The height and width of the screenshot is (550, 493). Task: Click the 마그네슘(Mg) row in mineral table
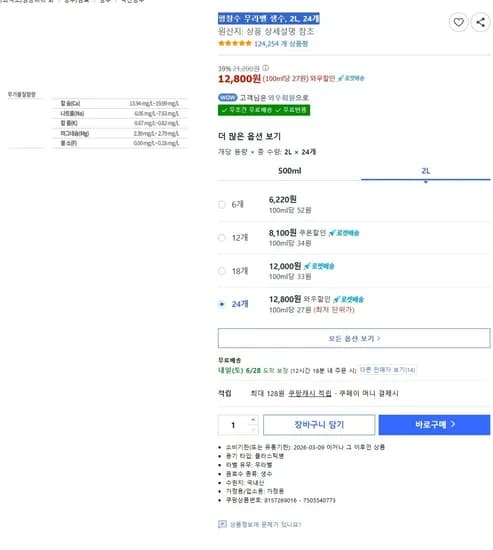tap(120, 133)
